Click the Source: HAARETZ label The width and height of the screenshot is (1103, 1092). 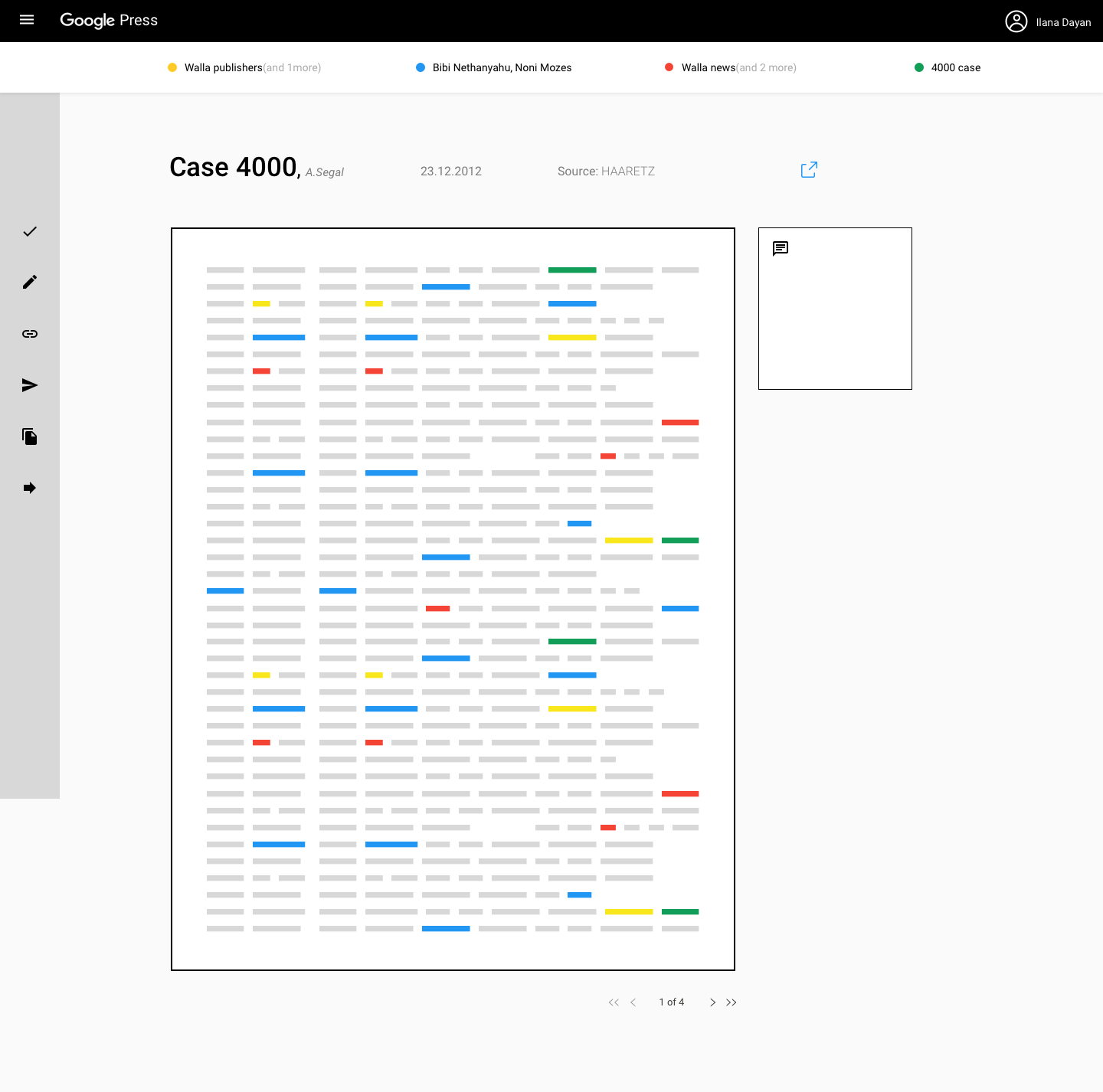coord(606,172)
